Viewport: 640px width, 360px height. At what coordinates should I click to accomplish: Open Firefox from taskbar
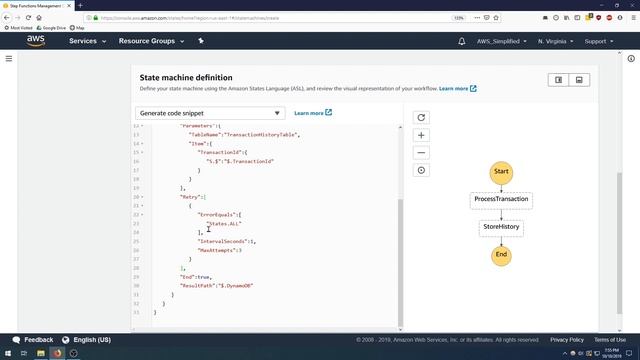pyautogui.click(x=58, y=353)
